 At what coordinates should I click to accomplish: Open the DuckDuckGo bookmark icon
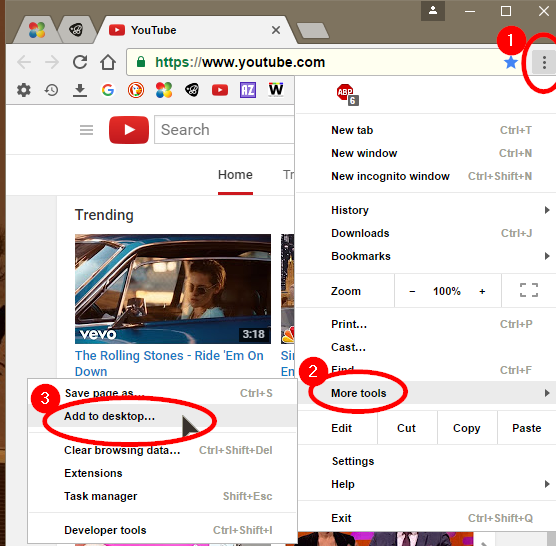136,90
